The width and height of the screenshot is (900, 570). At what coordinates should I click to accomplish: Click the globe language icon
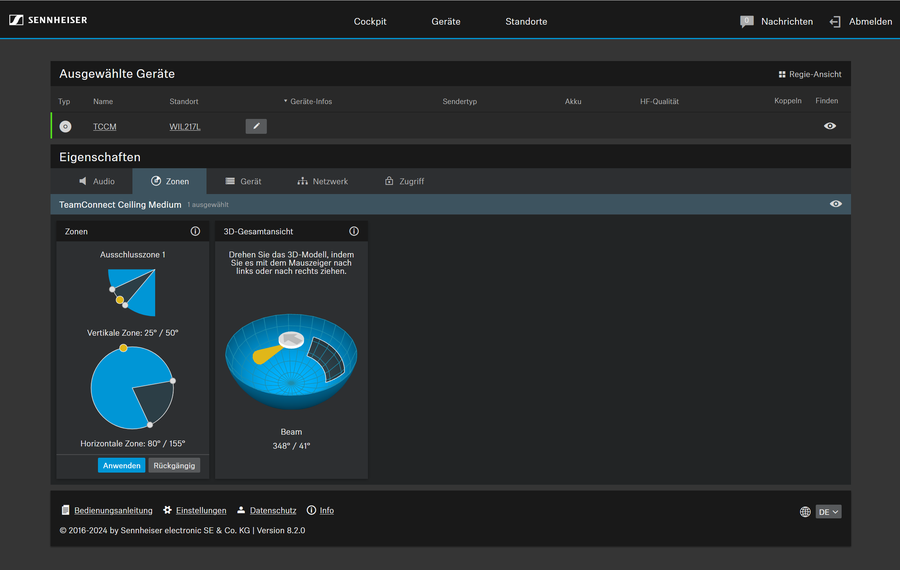tap(805, 511)
